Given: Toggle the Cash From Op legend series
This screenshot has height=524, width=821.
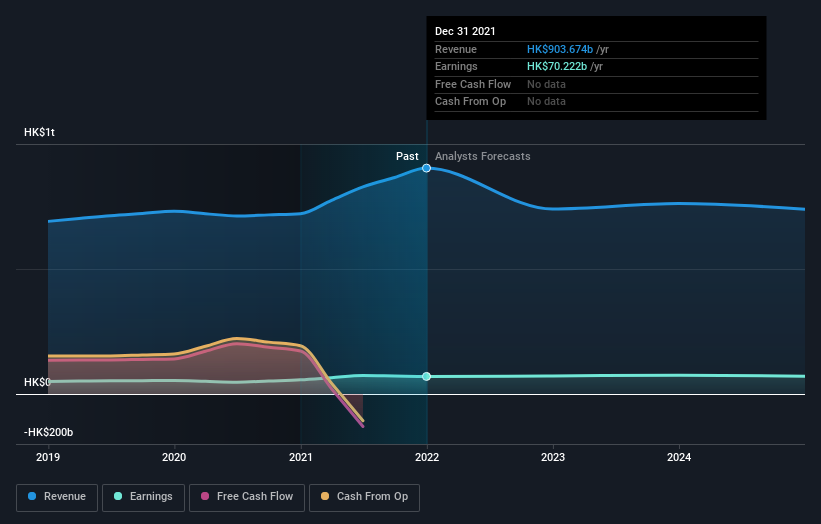Looking at the screenshot, I should (x=364, y=497).
